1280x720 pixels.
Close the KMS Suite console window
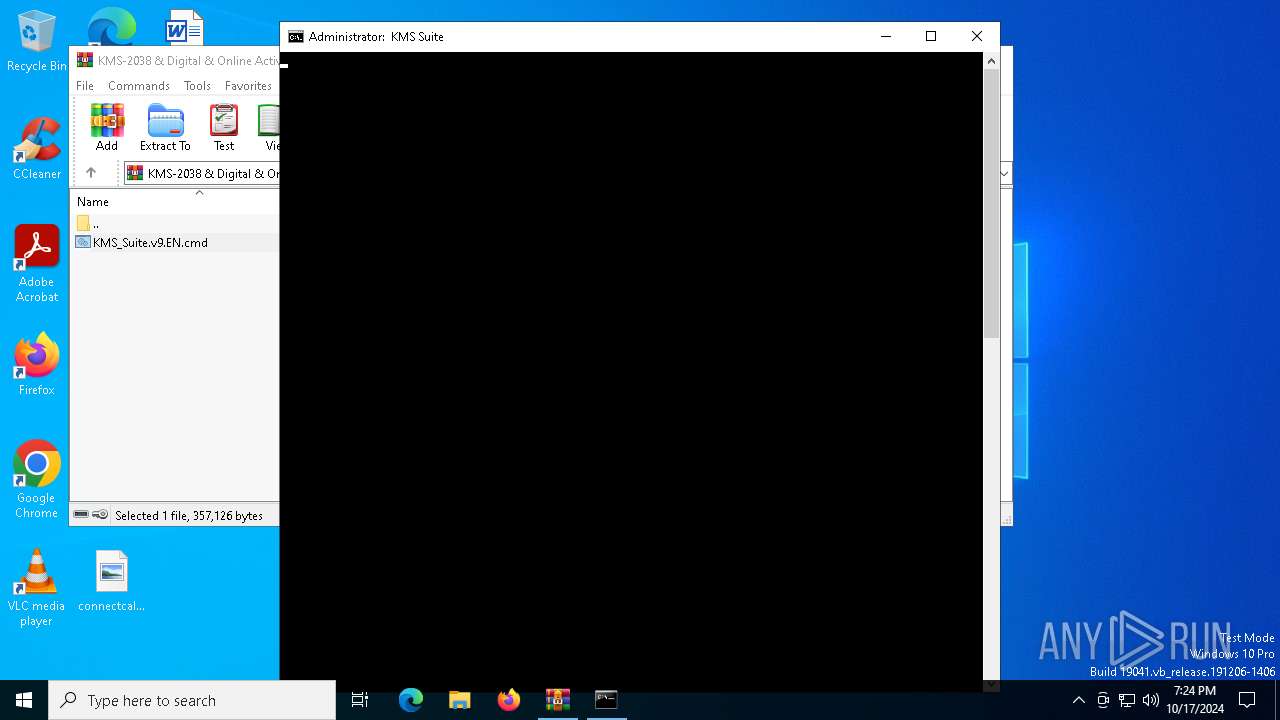pyautogui.click(x=977, y=37)
